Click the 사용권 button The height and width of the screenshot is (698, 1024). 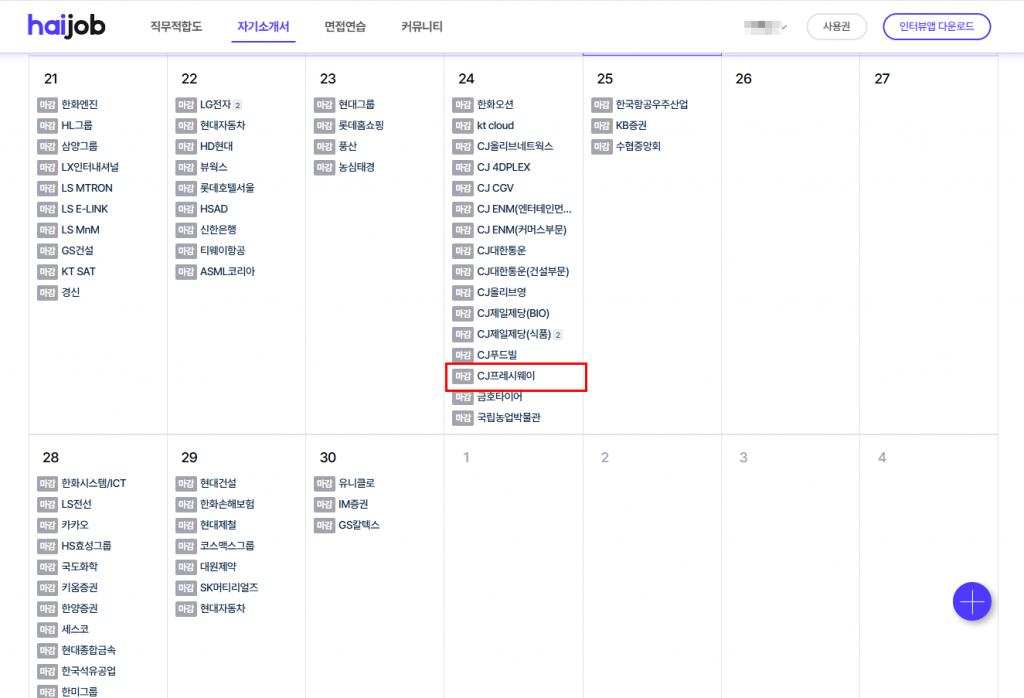pyautogui.click(x=837, y=27)
